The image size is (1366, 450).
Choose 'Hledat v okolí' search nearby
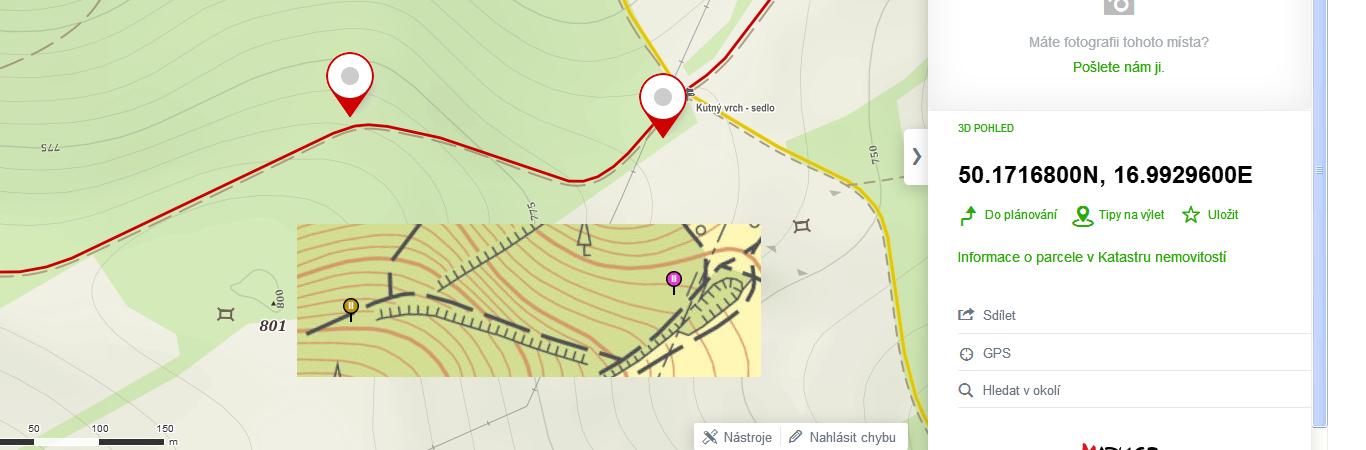pyautogui.click(x=1134, y=390)
